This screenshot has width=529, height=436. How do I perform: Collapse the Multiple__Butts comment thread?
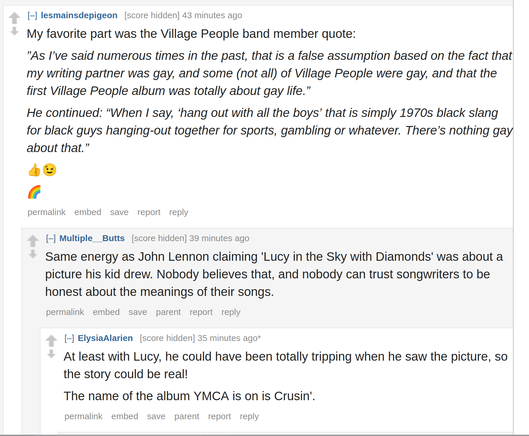[51, 238]
